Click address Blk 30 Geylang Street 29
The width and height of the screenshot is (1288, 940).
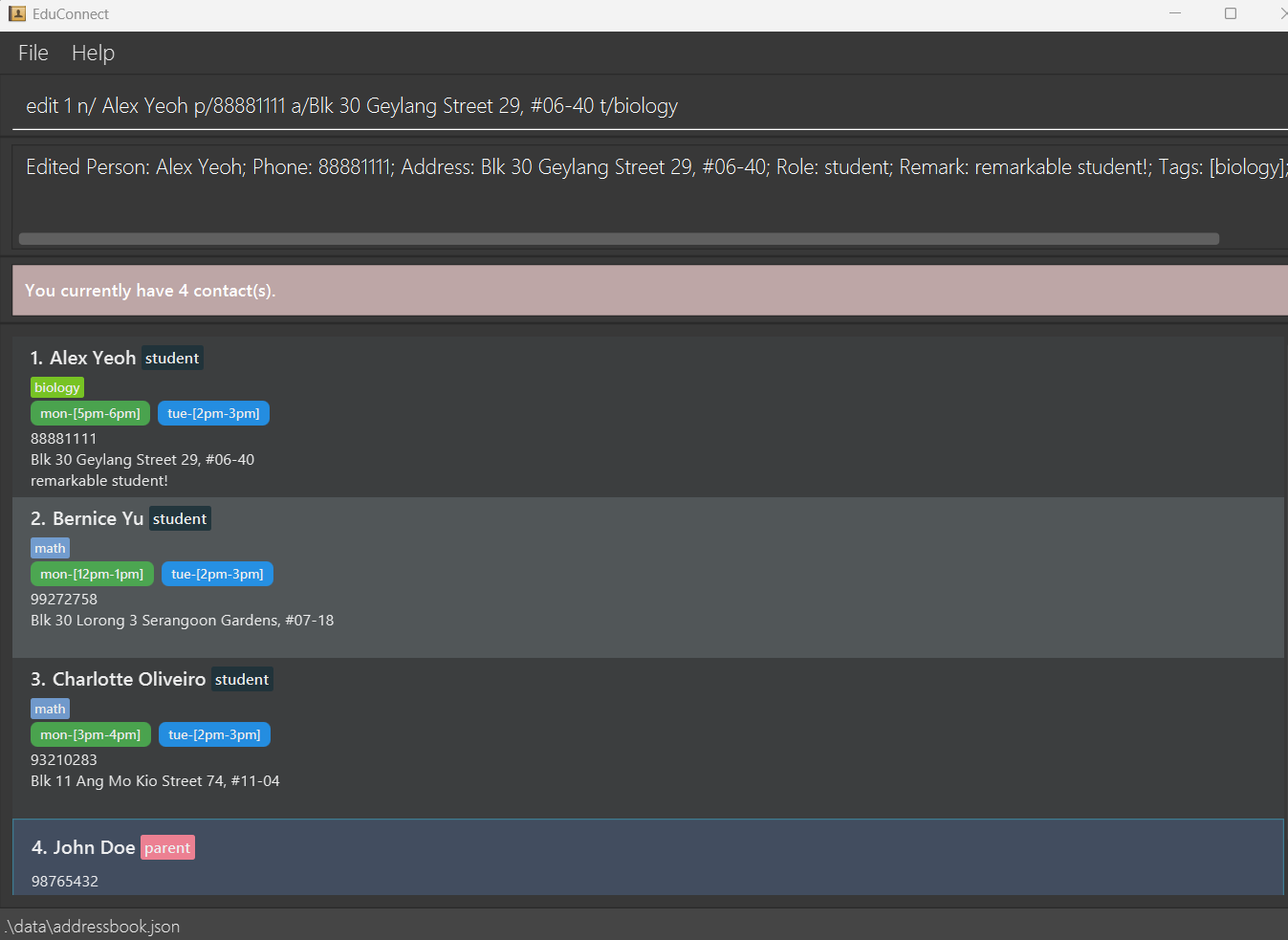tap(142, 460)
